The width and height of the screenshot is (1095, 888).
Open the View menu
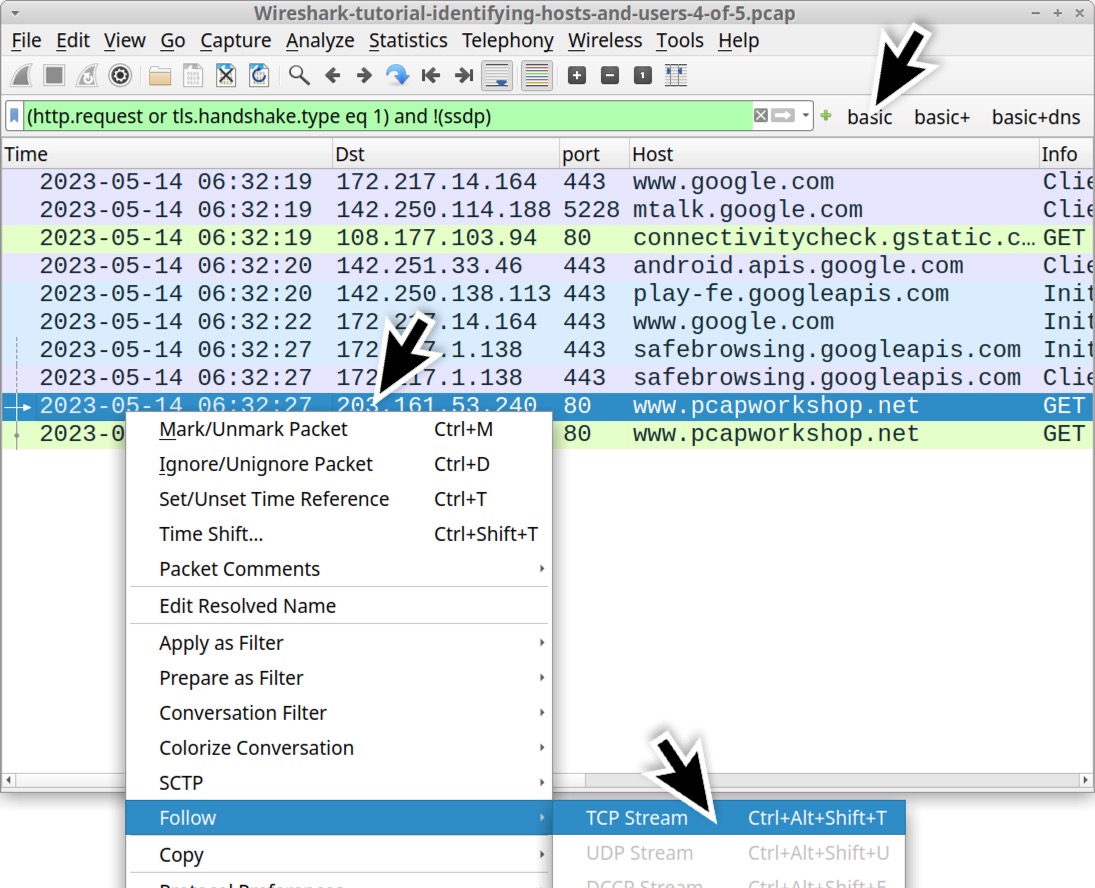124,40
